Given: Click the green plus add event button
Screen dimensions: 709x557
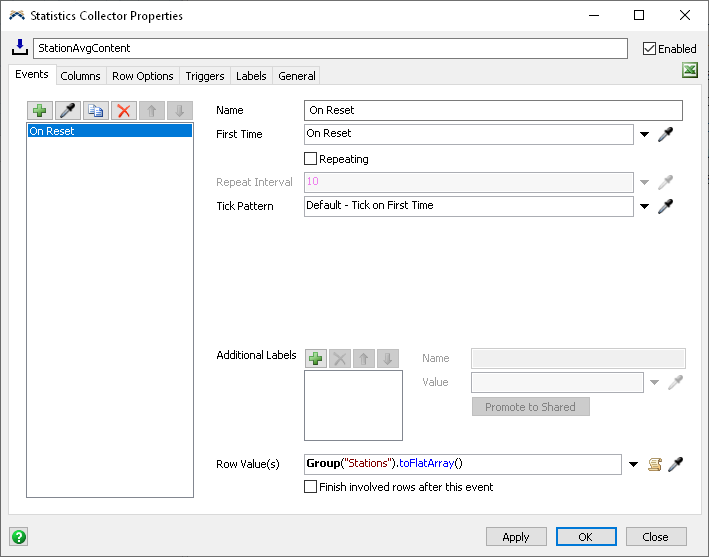Looking at the screenshot, I should (42, 111).
